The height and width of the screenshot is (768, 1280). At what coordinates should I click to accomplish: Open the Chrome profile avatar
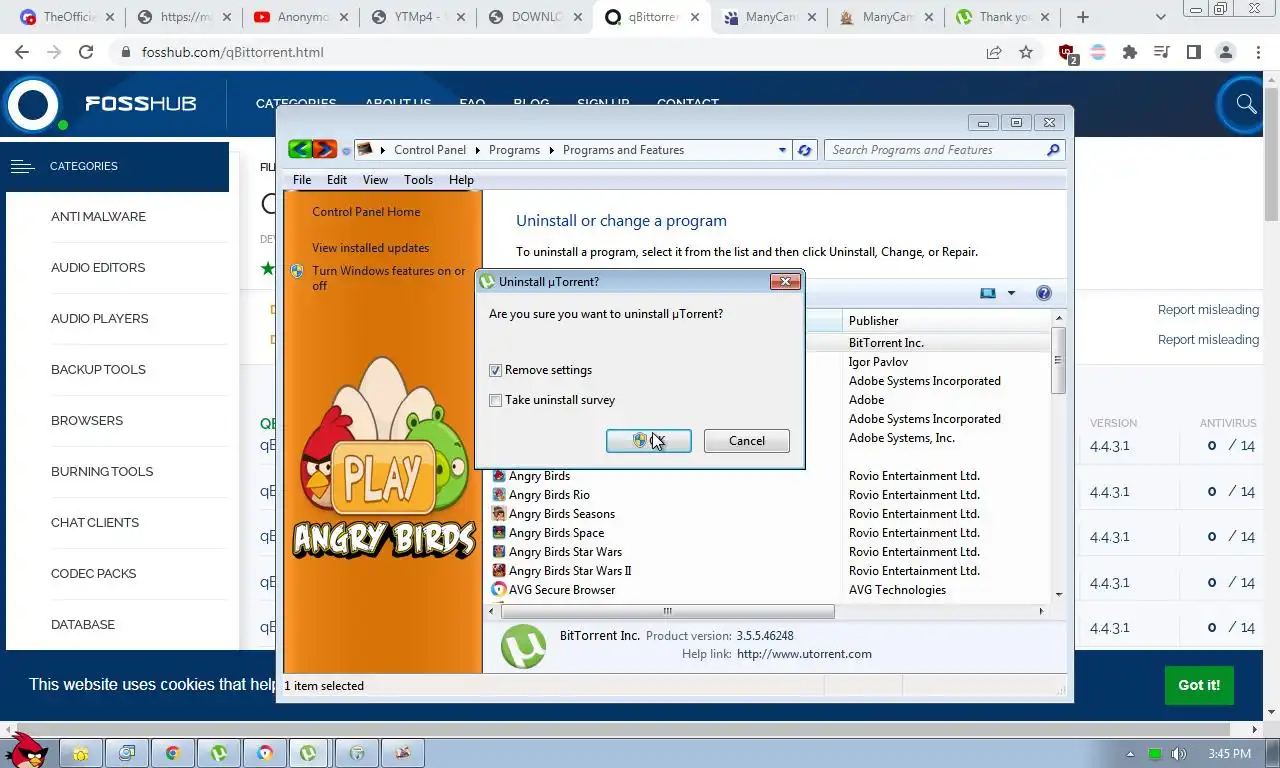[1225, 52]
